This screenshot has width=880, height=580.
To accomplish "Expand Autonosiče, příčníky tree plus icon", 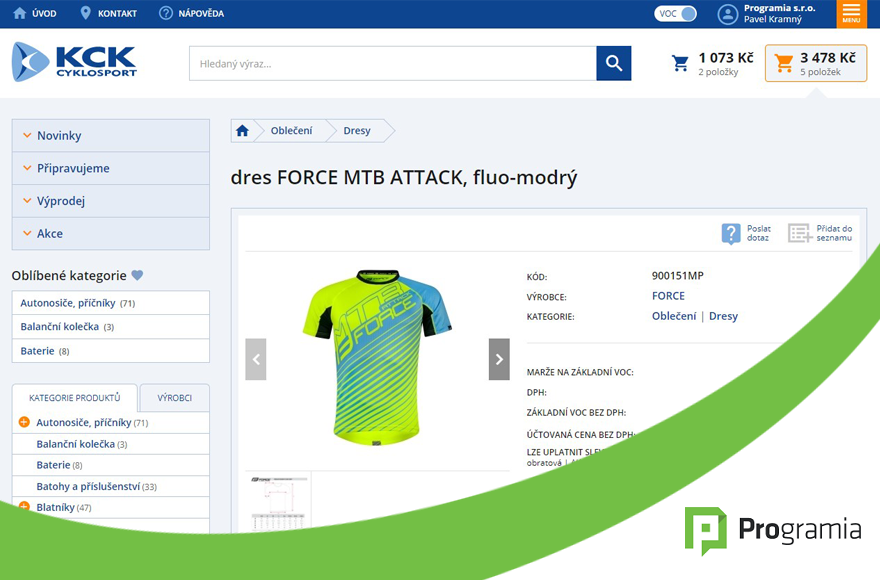I will pyautogui.click(x=24, y=422).
